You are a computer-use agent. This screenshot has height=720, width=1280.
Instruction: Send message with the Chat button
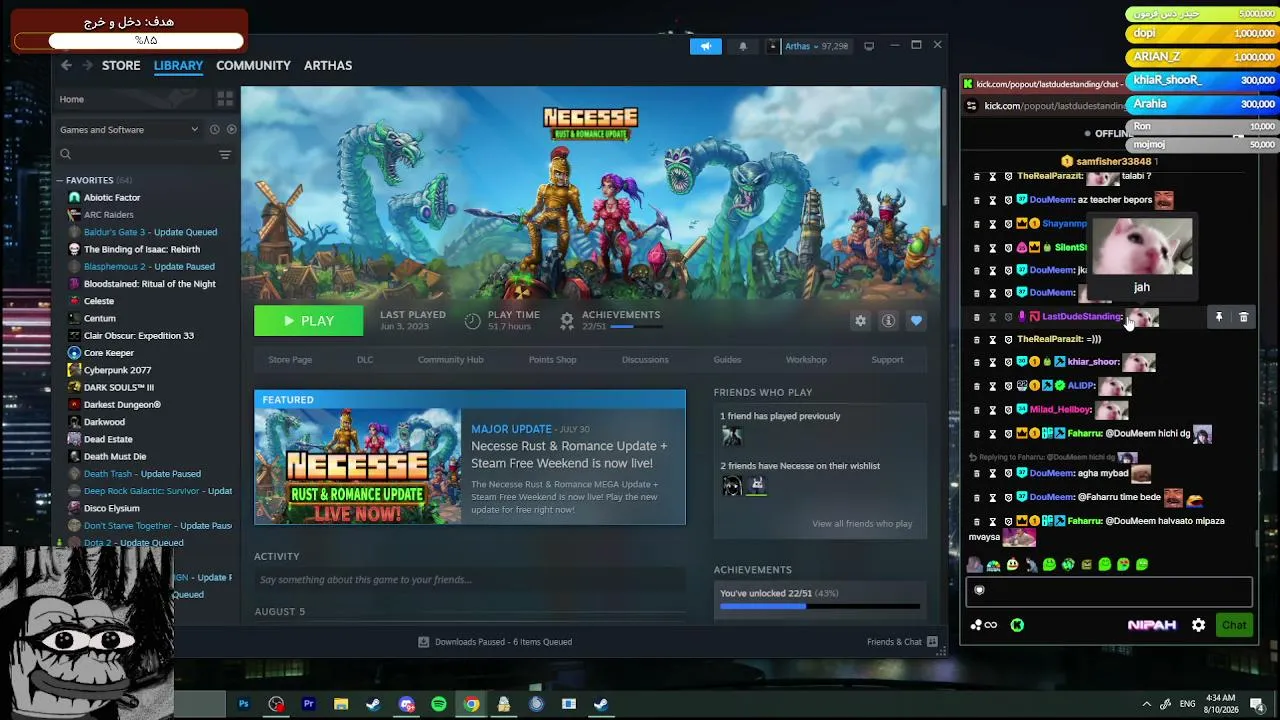tap(1234, 625)
